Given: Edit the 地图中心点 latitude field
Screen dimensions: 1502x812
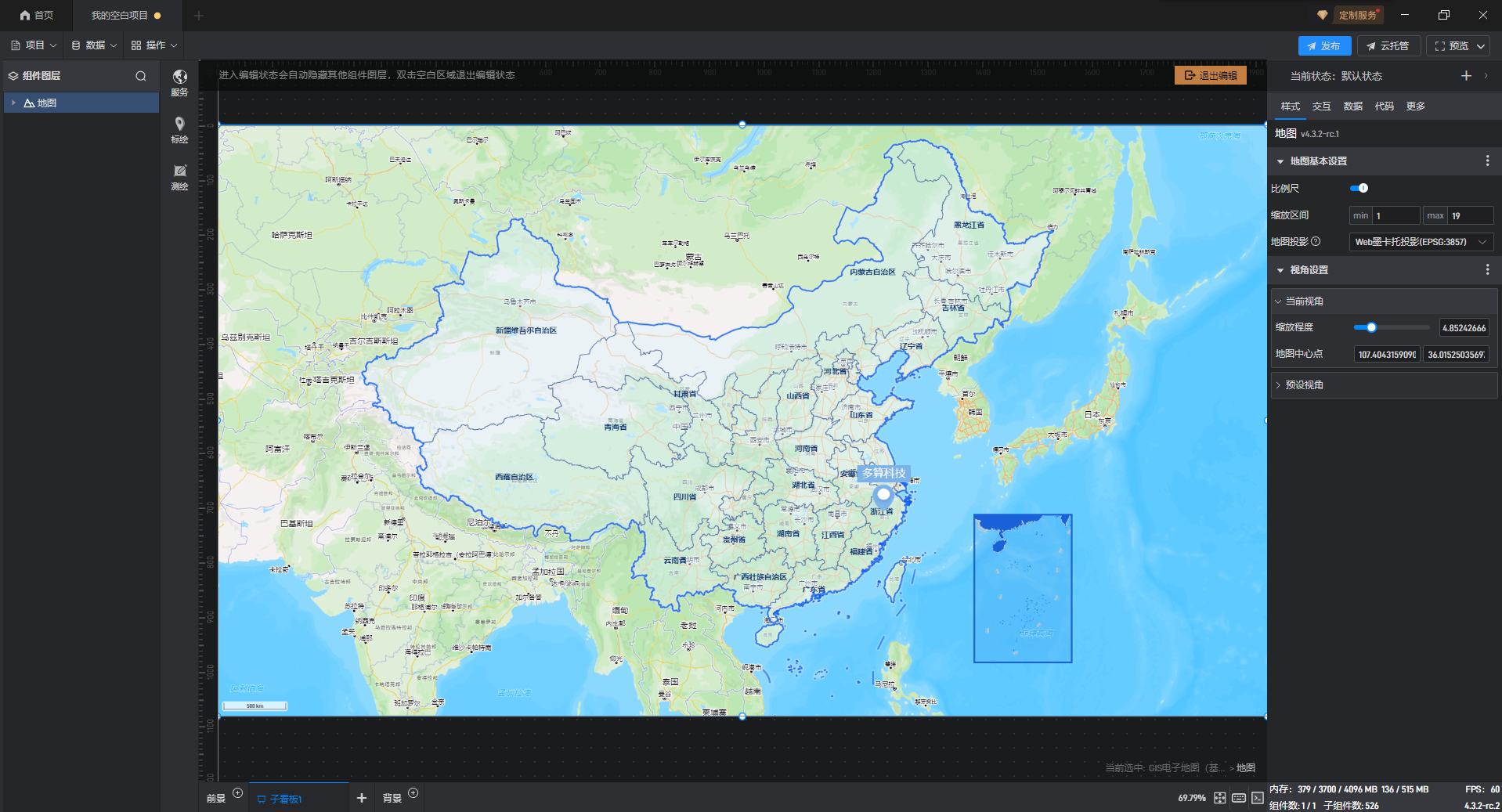Looking at the screenshot, I should [x=1456, y=355].
